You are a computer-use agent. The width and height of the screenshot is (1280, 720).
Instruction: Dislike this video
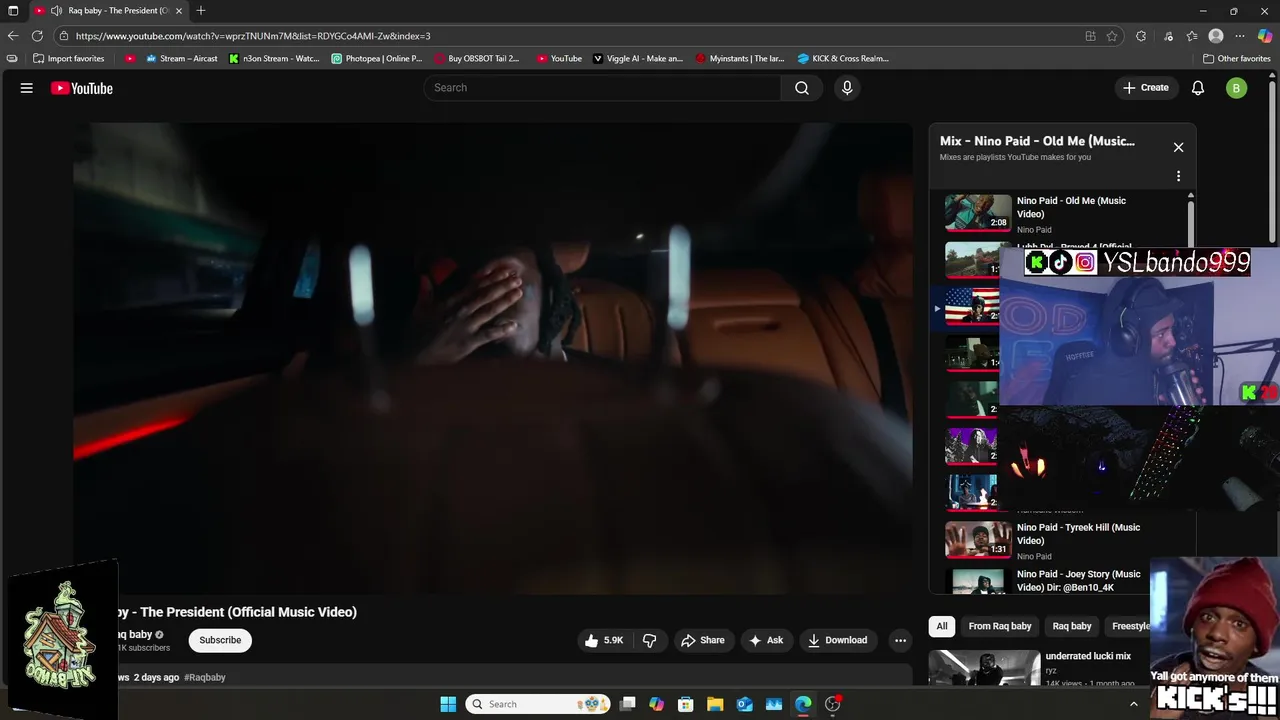pyautogui.click(x=649, y=640)
